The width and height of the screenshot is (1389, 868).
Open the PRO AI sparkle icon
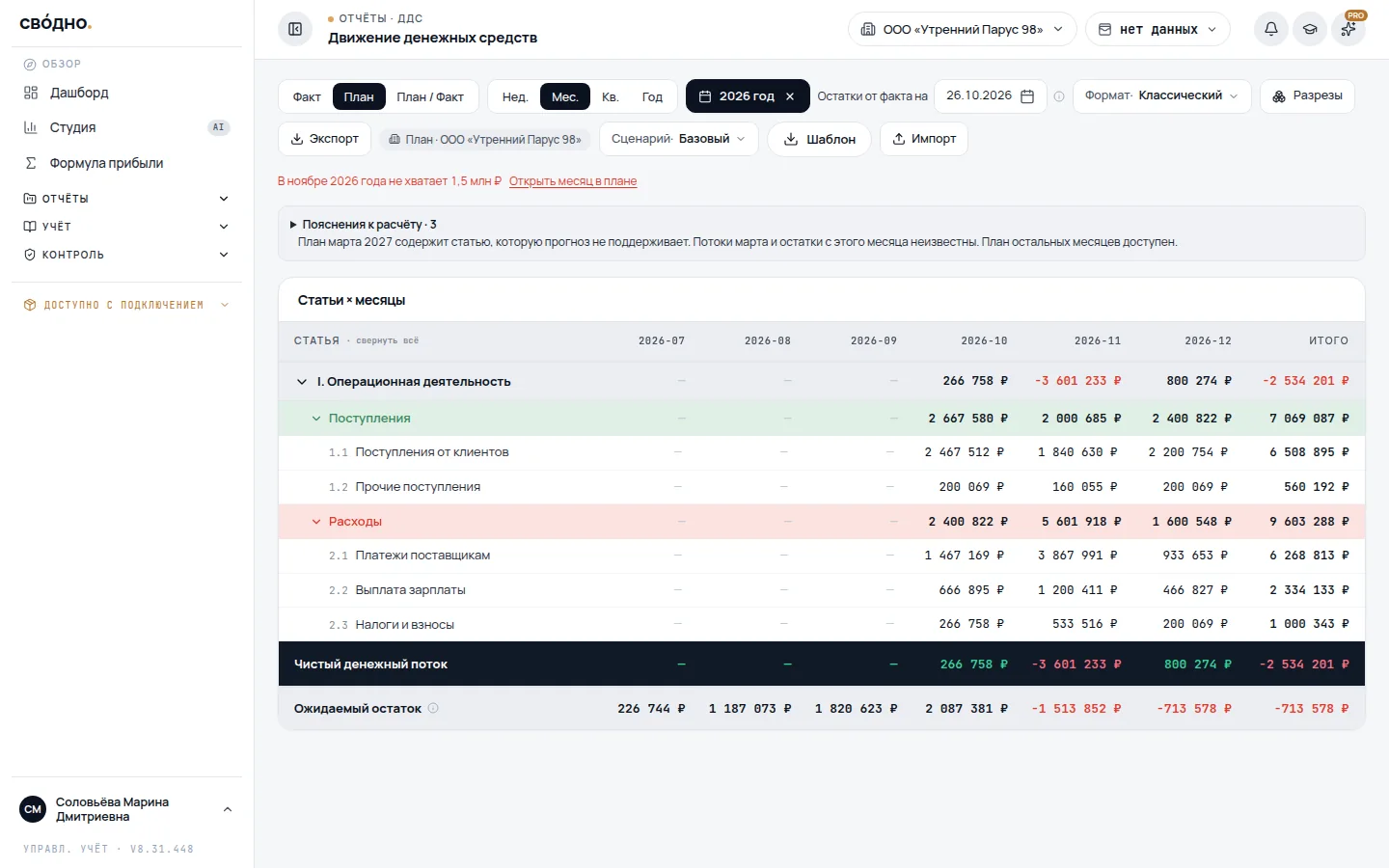coord(1348,29)
